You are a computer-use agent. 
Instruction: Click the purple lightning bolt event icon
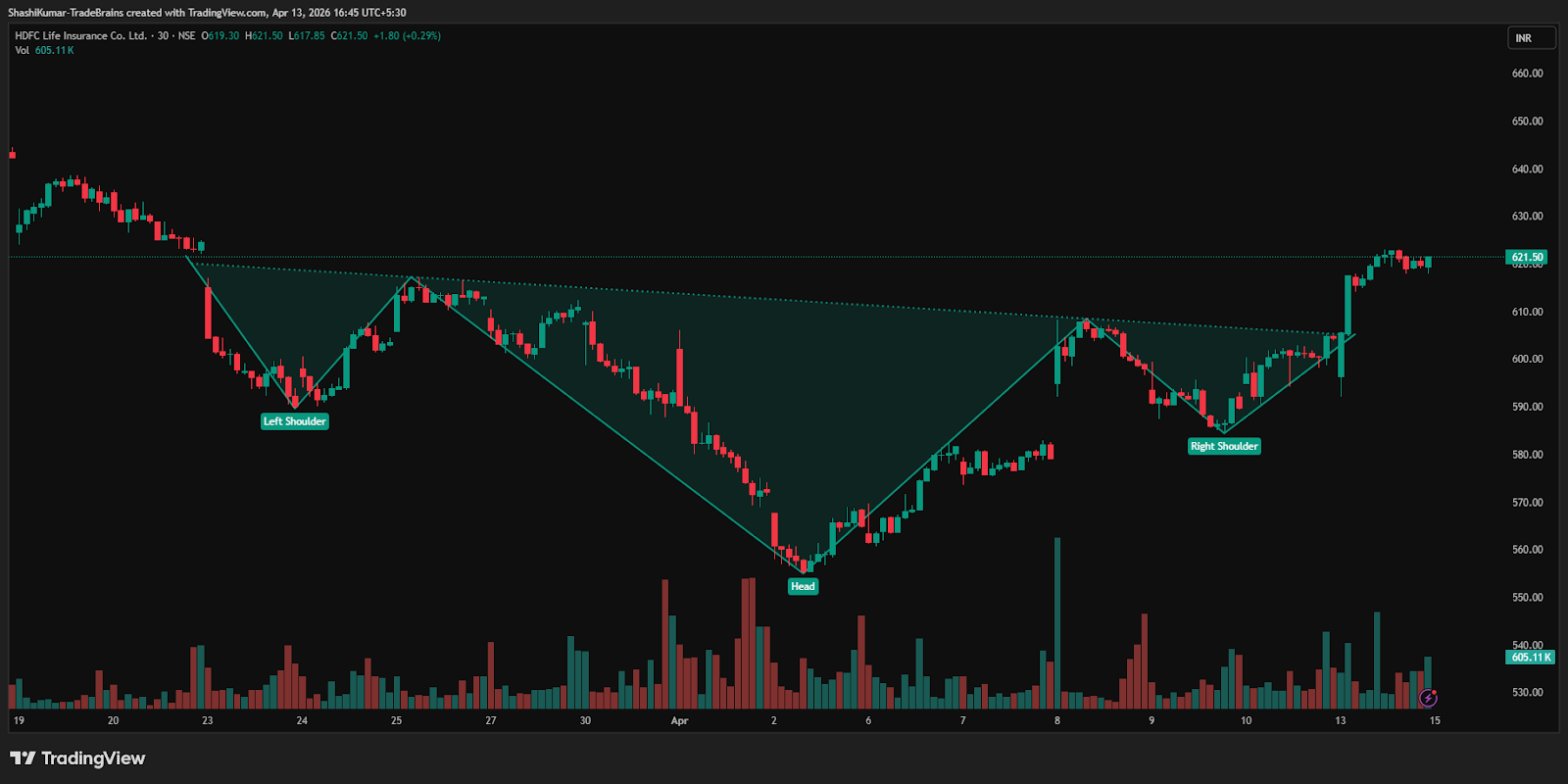point(1428,698)
